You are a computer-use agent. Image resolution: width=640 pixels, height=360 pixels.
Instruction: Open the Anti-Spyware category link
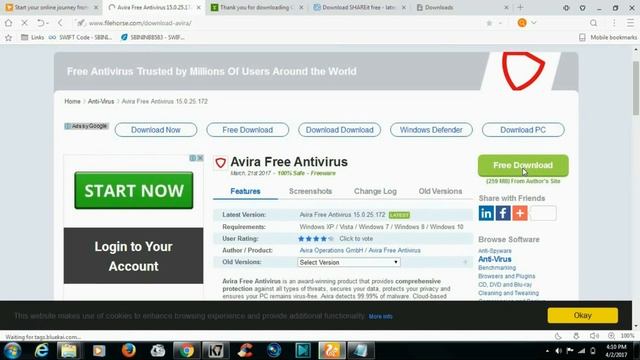pyautogui.click(x=495, y=251)
